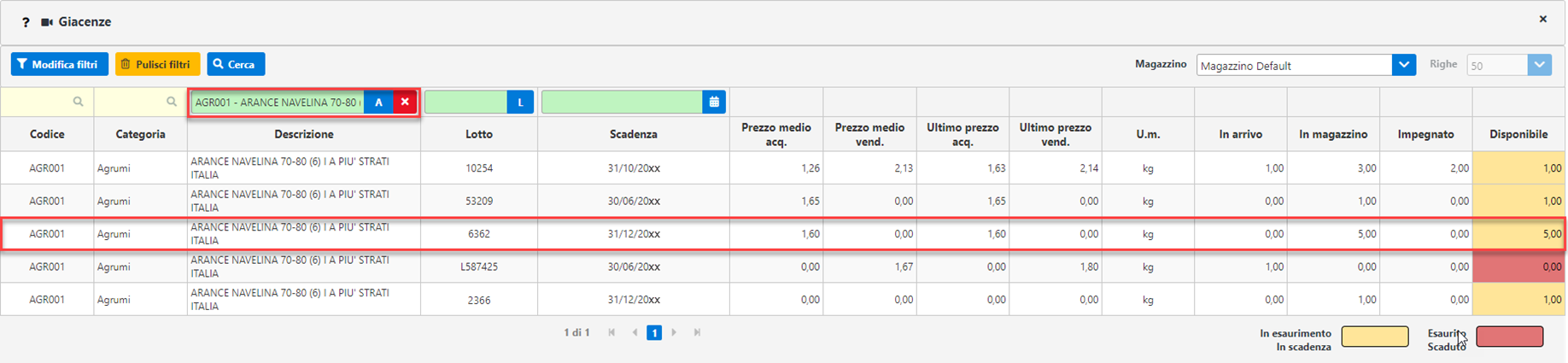This screenshot has height=363, width=1568.
Task: Sort by the Scadenza column header
Action: click(634, 134)
